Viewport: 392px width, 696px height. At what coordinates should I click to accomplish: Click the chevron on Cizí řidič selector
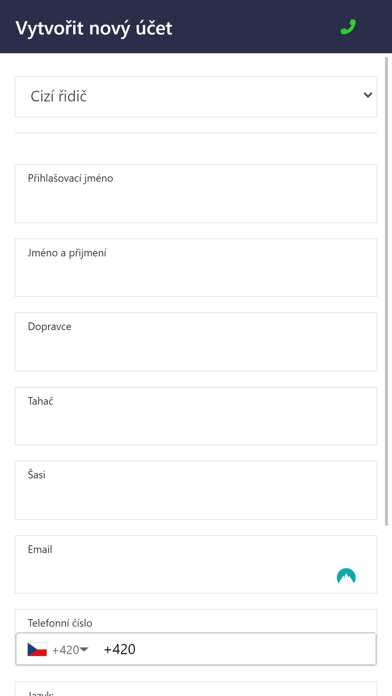click(x=368, y=95)
